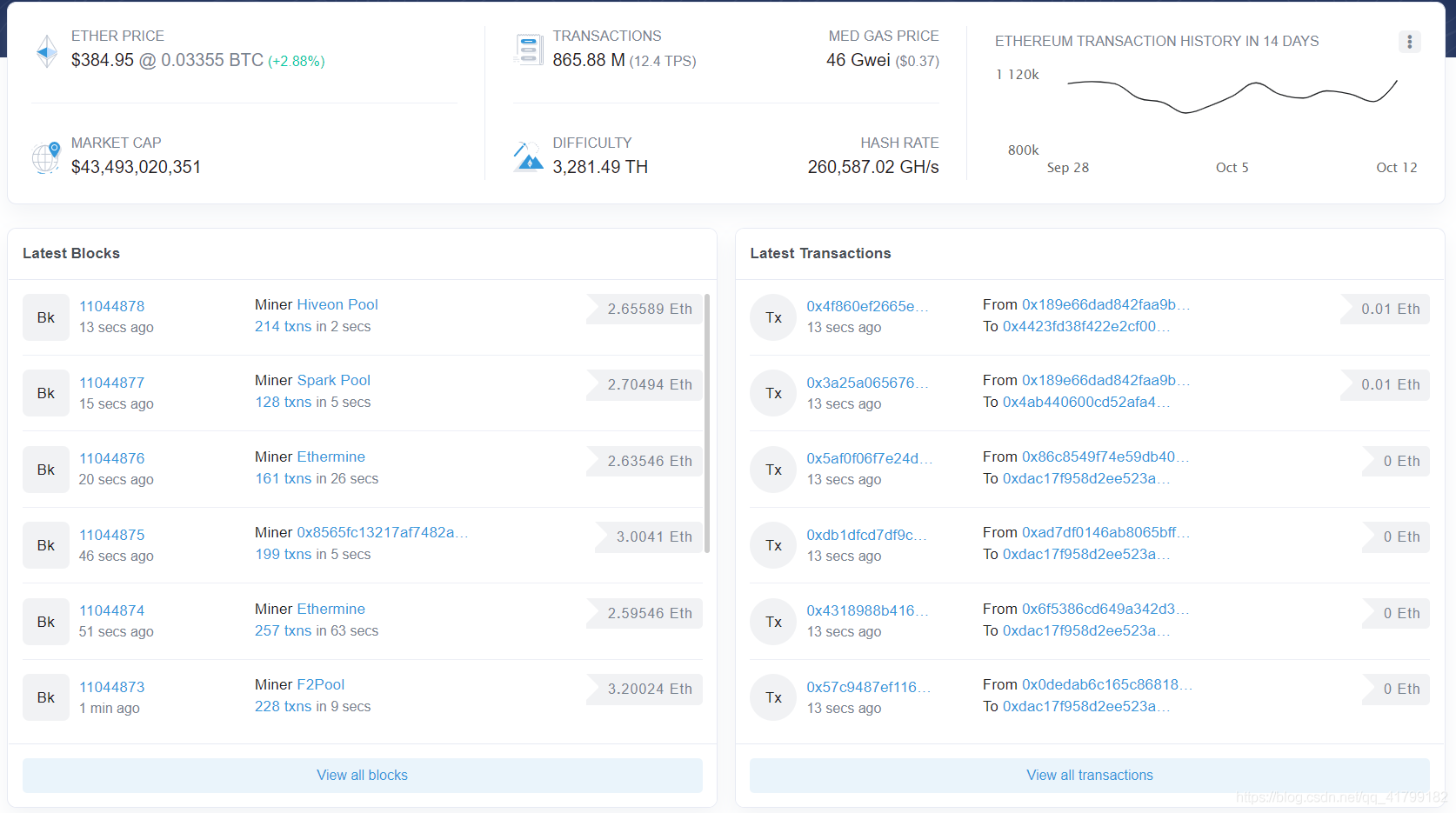Click Tx icon for transaction 0x57c9487ef116
Image resolution: width=1456 pixels, height=813 pixels.
[x=773, y=697]
